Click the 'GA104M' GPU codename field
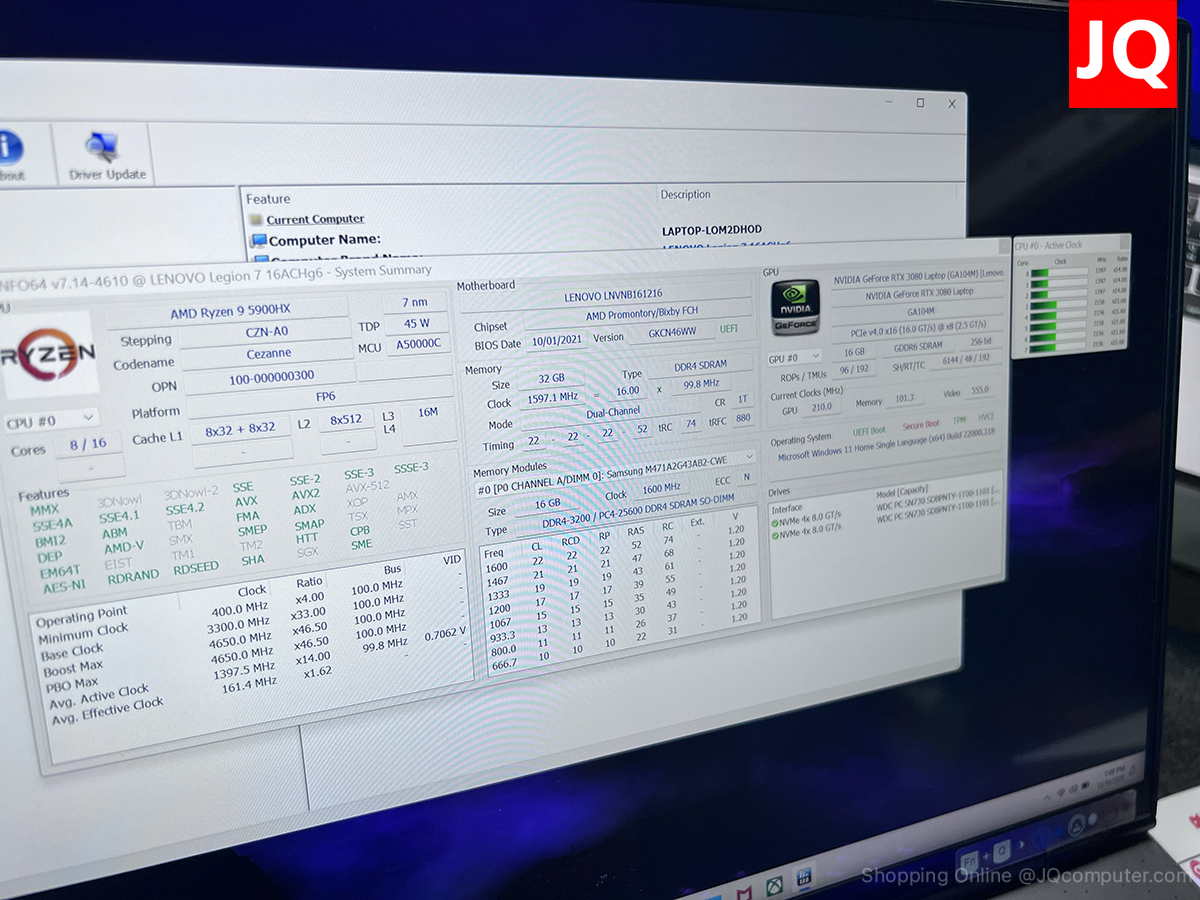 [918, 311]
